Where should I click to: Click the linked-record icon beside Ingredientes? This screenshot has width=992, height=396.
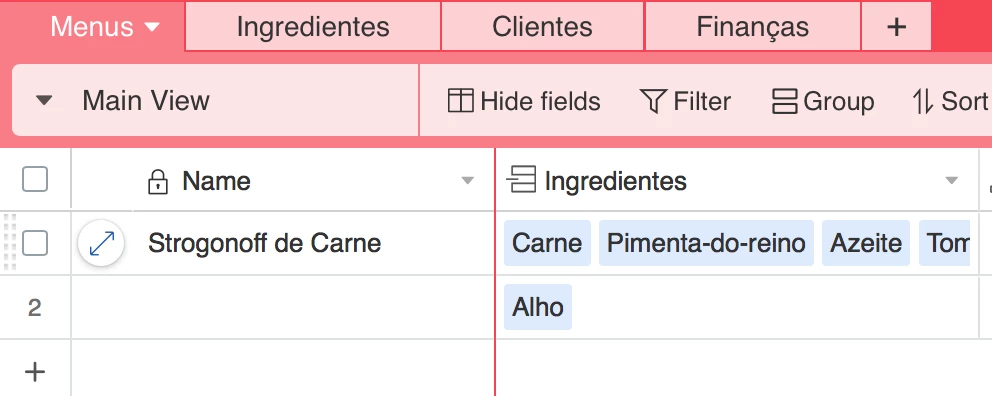(x=522, y=180)
